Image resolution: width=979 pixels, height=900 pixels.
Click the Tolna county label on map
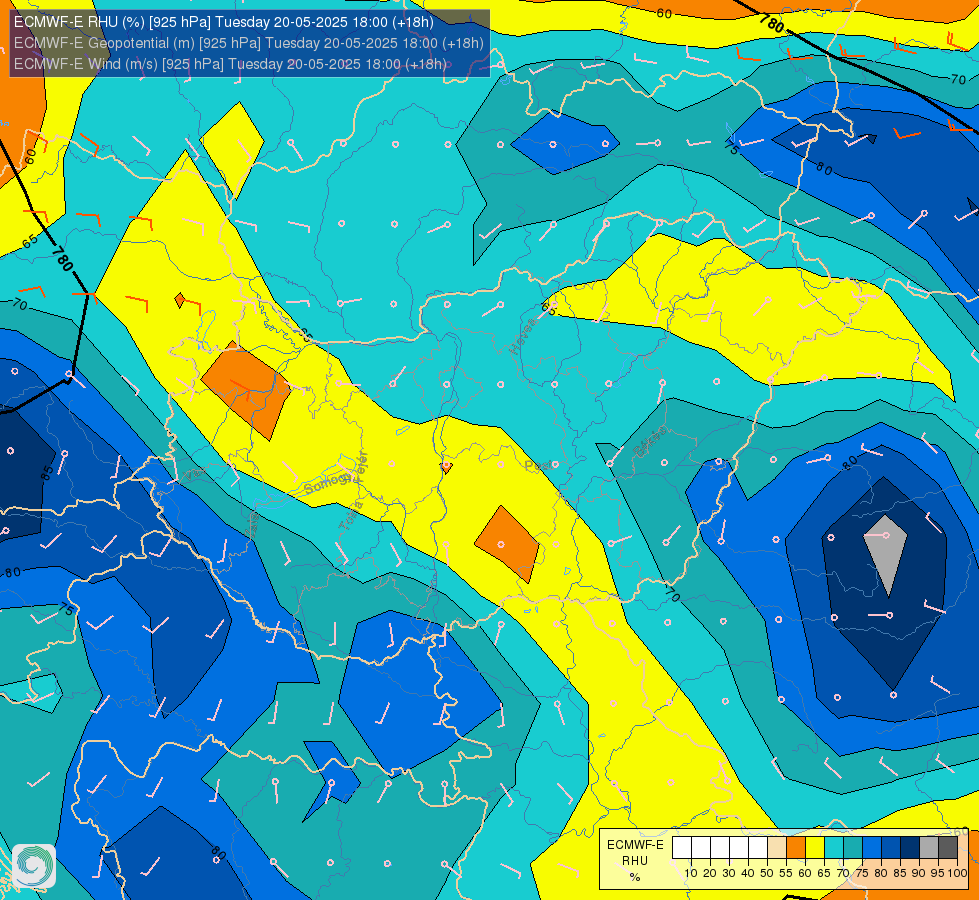351,515
